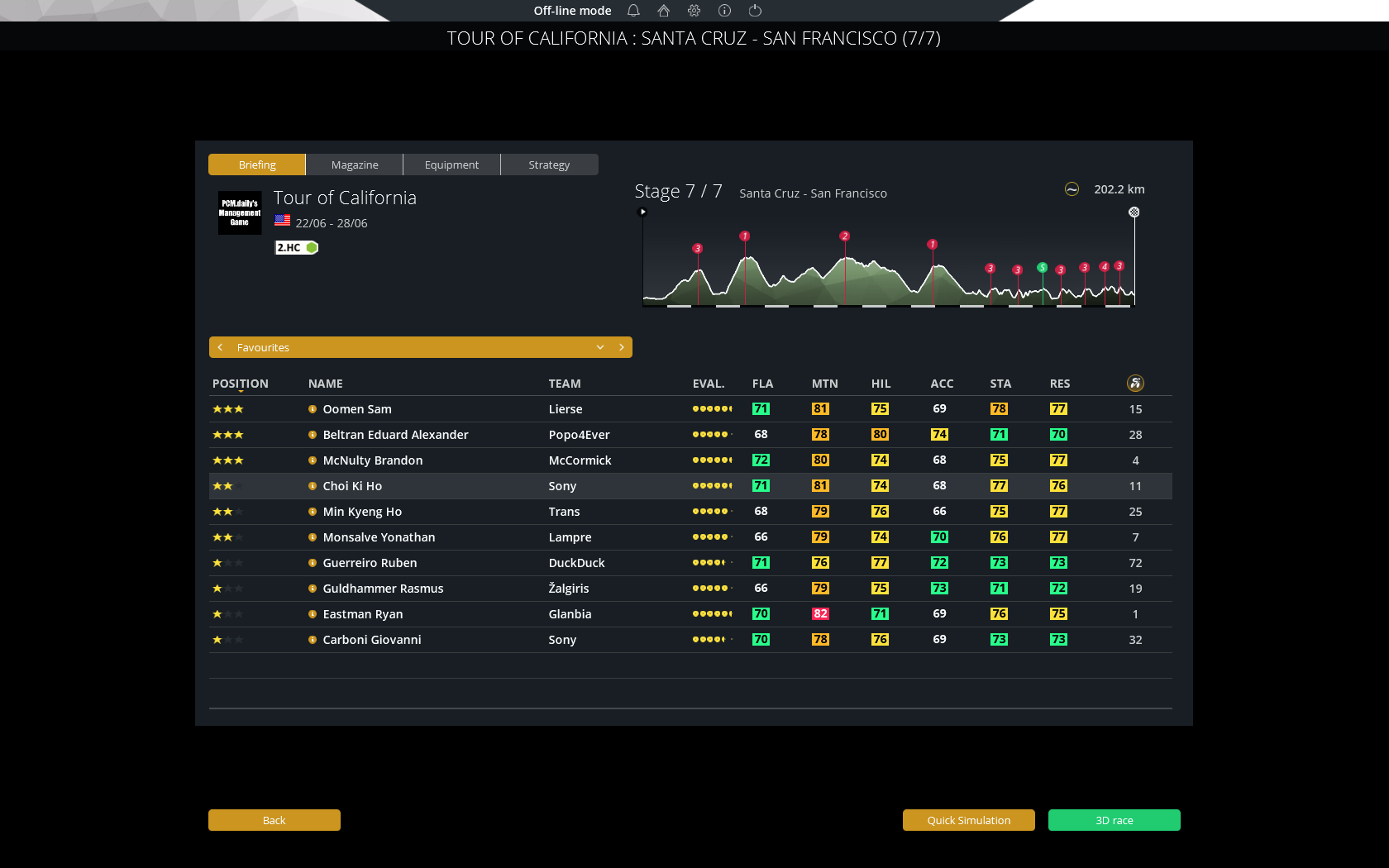Screen dimensions: 1389x868
Task: Go to previous list with left chevron
Action: tap(220, 347)
